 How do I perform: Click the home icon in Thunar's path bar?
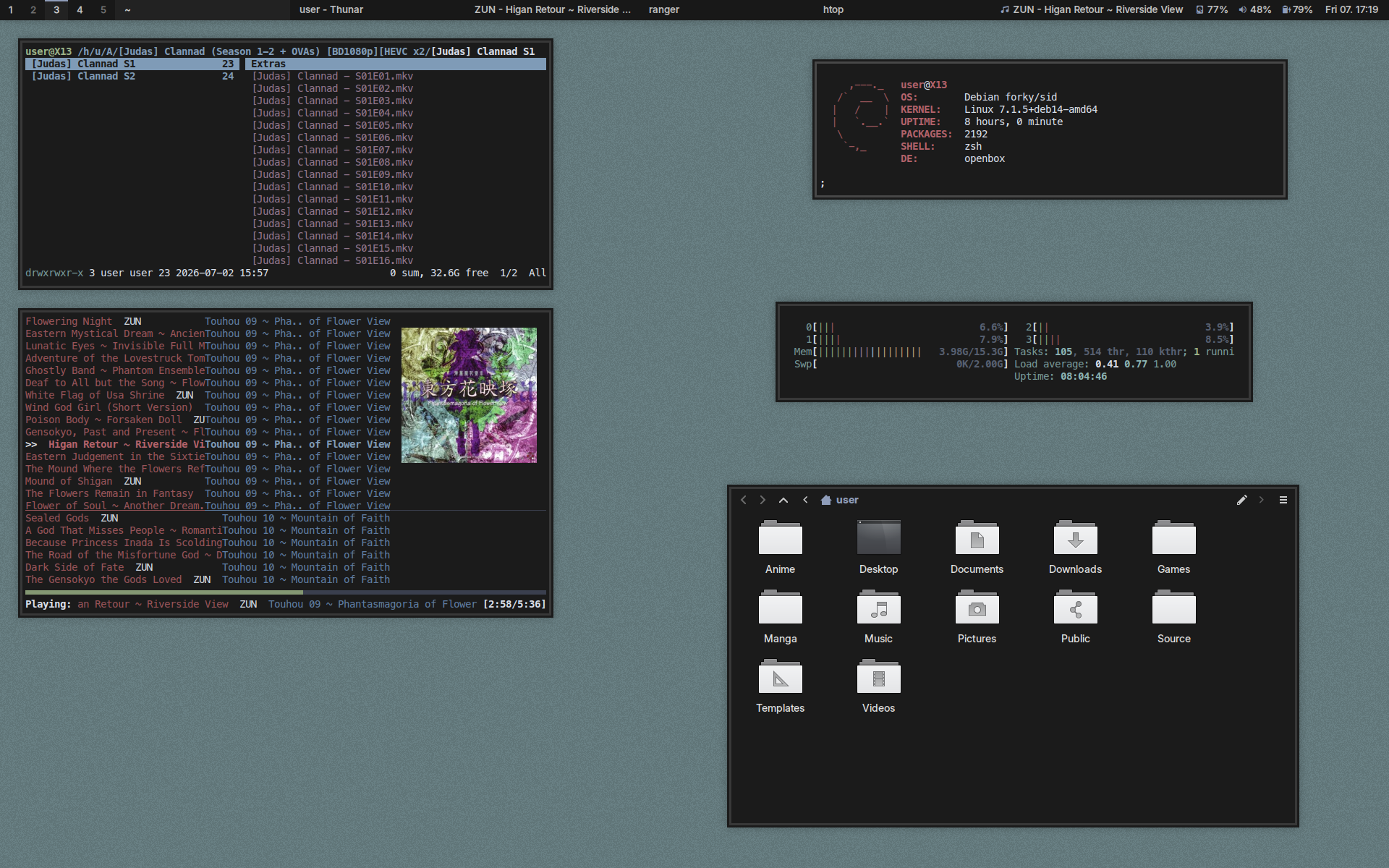pyautogui.click(x=826, y=500)
